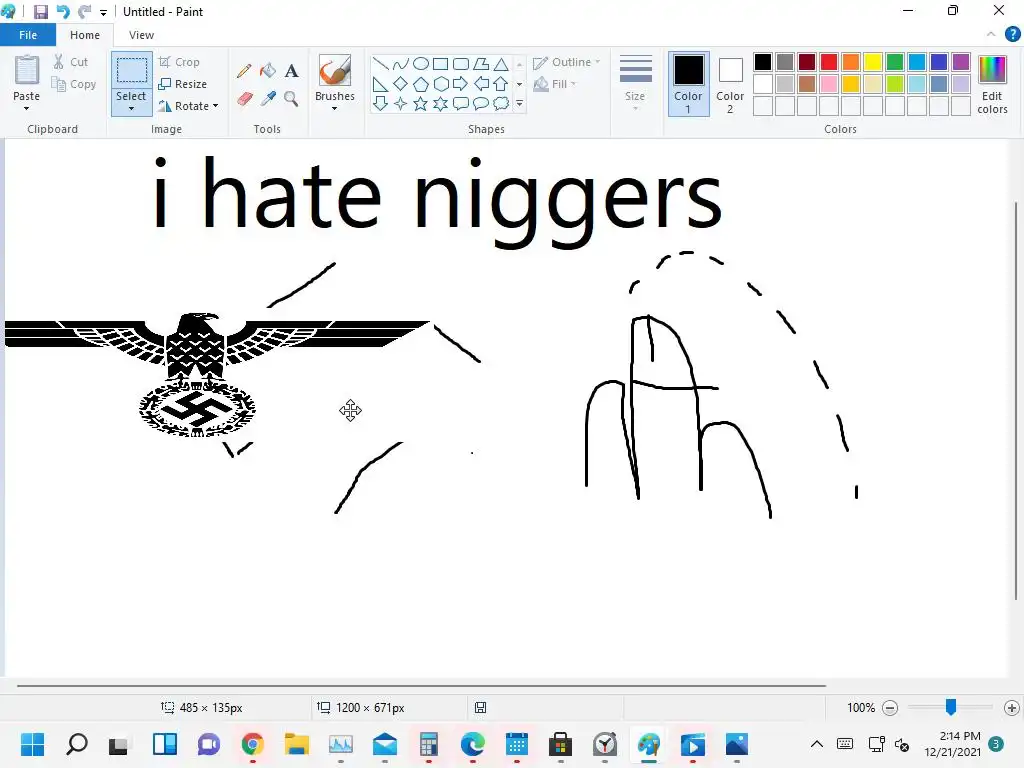Select the Eraser tool

tap(244, 99)
